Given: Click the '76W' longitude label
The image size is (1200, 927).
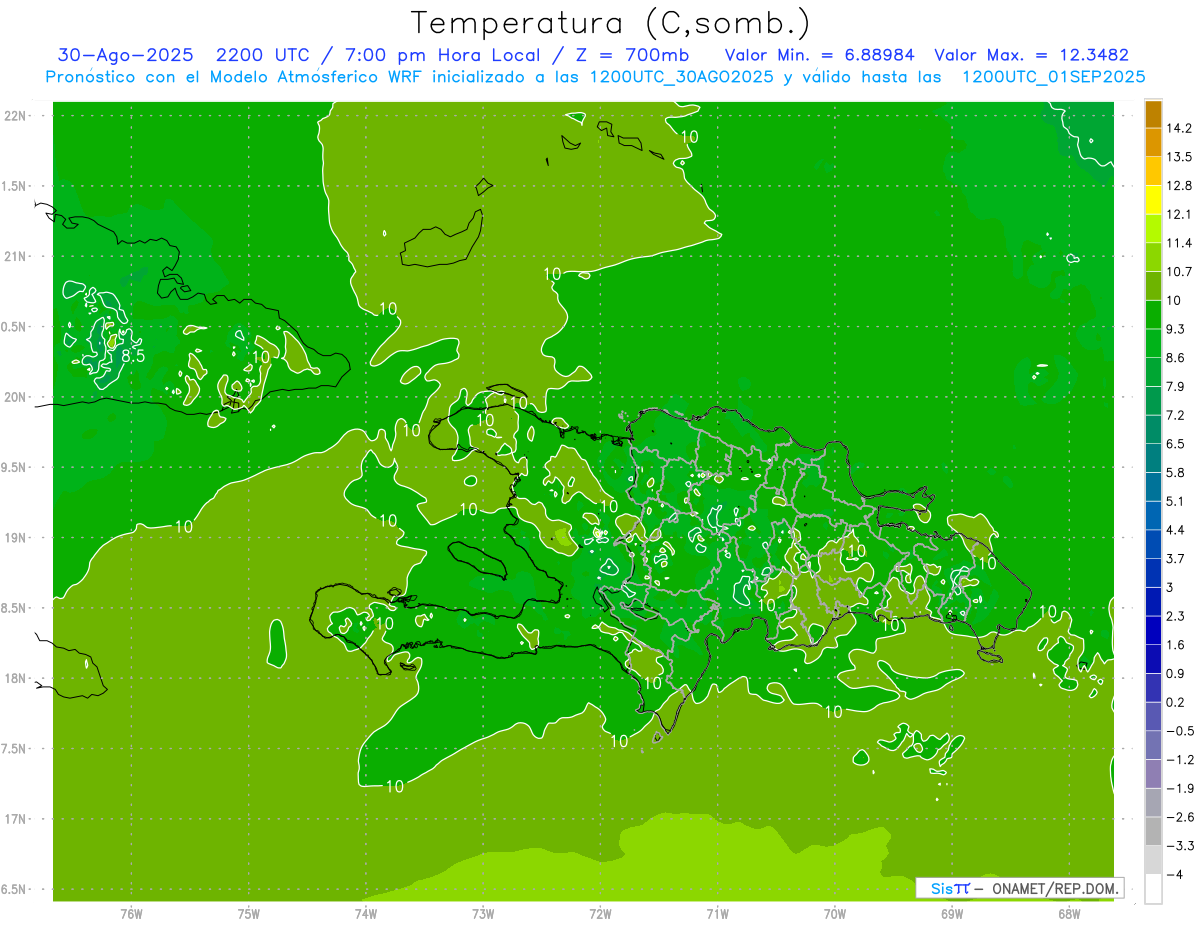Looking at the screenshot, I should (x=131, y=913).
